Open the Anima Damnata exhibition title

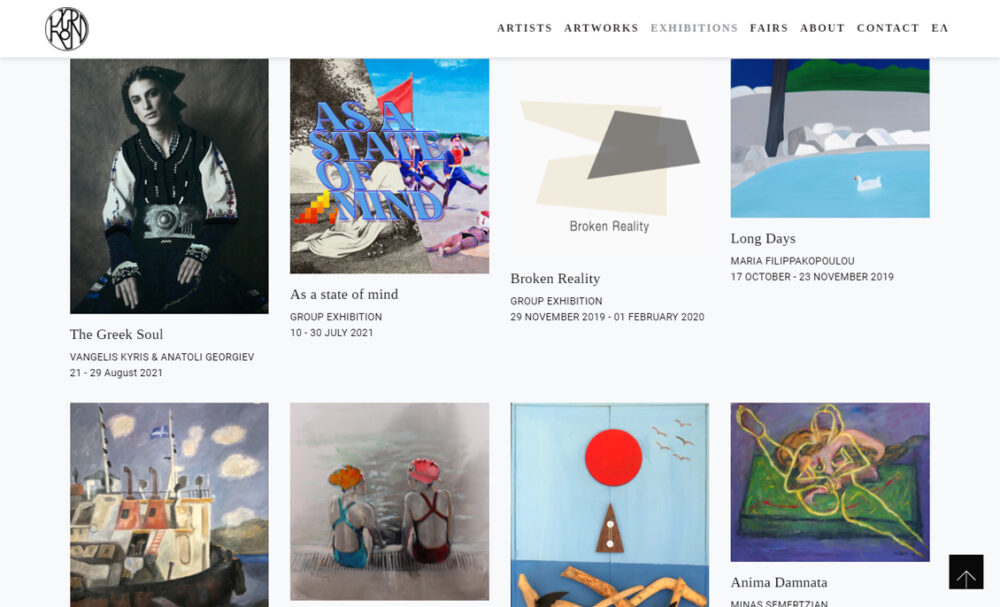(779, 582)
